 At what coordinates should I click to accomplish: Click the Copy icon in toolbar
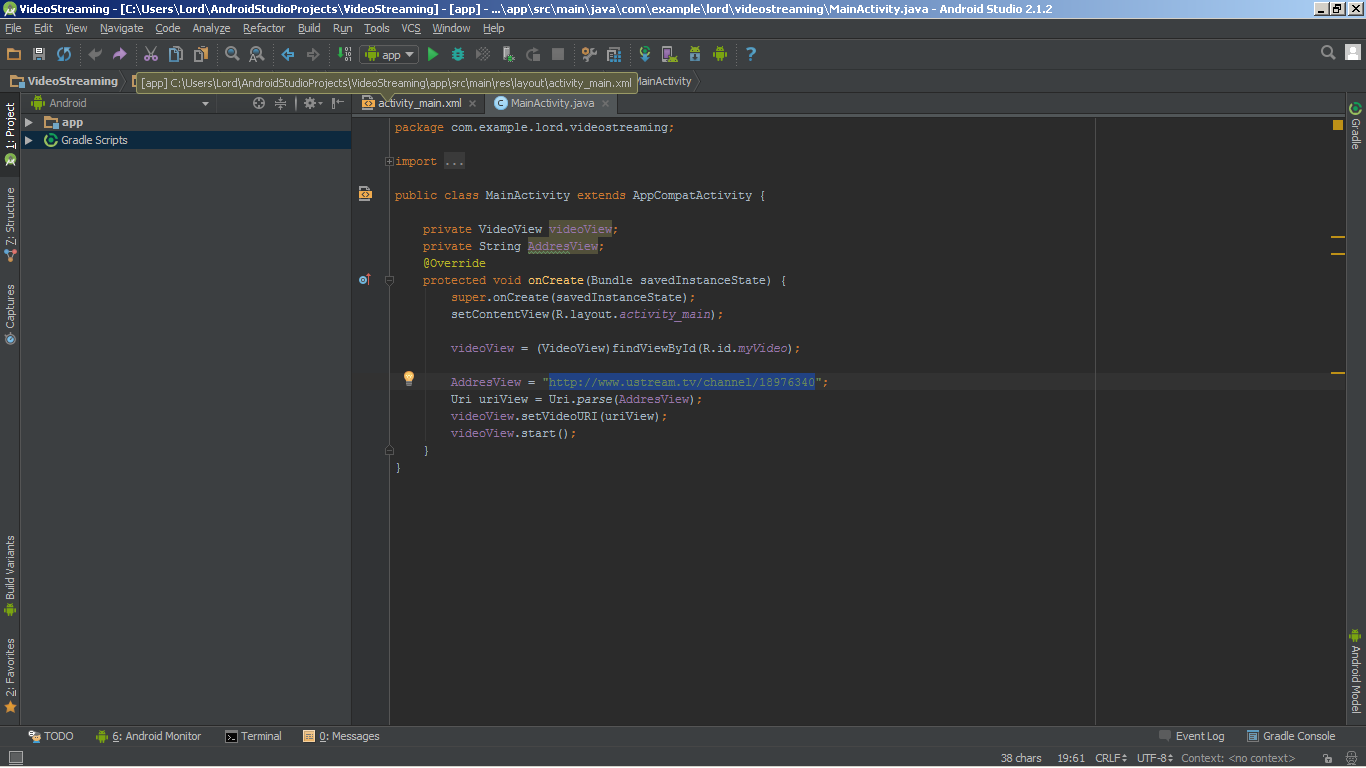point(176,54)
